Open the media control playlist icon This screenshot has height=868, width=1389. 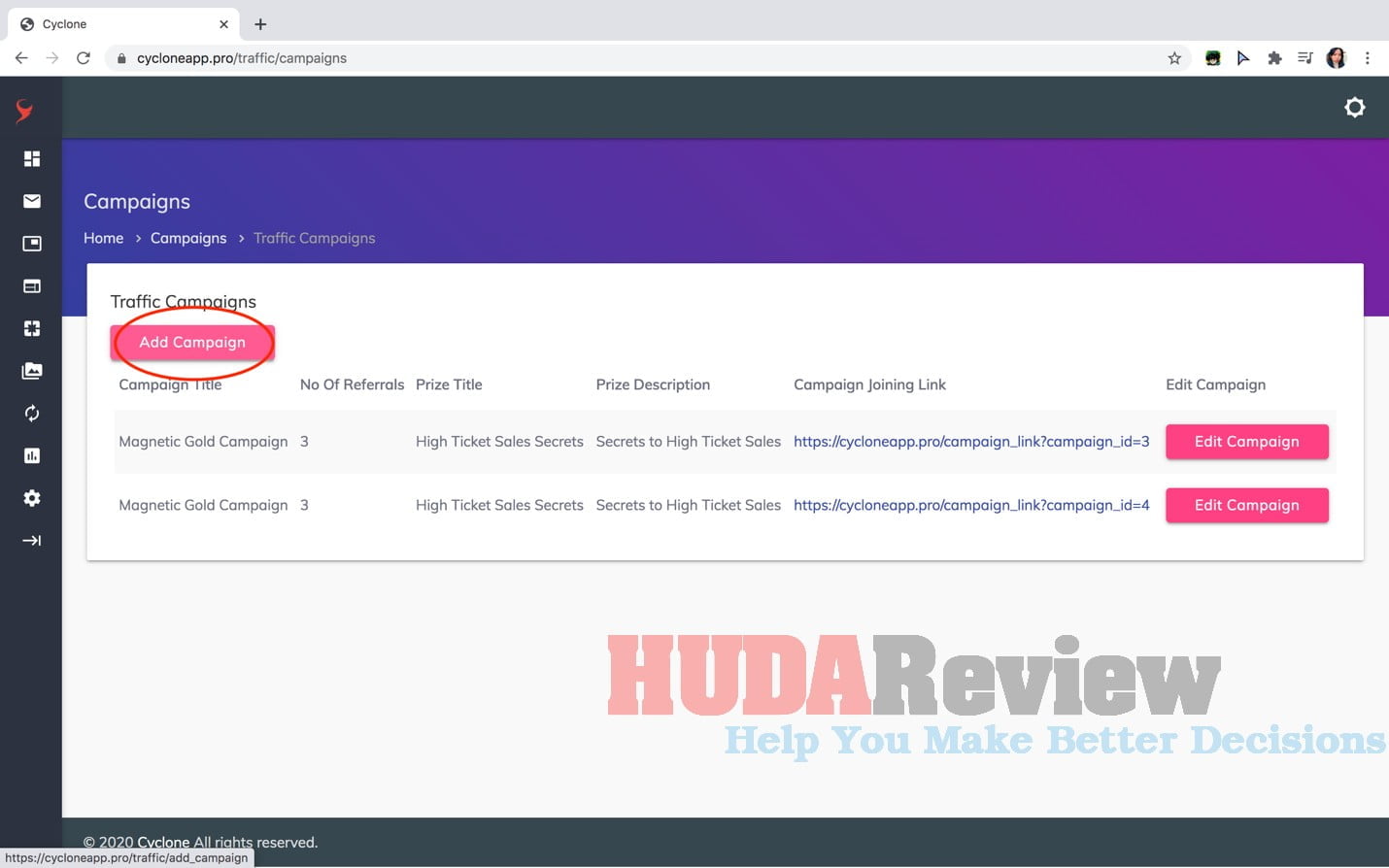tap(1305, 58)
